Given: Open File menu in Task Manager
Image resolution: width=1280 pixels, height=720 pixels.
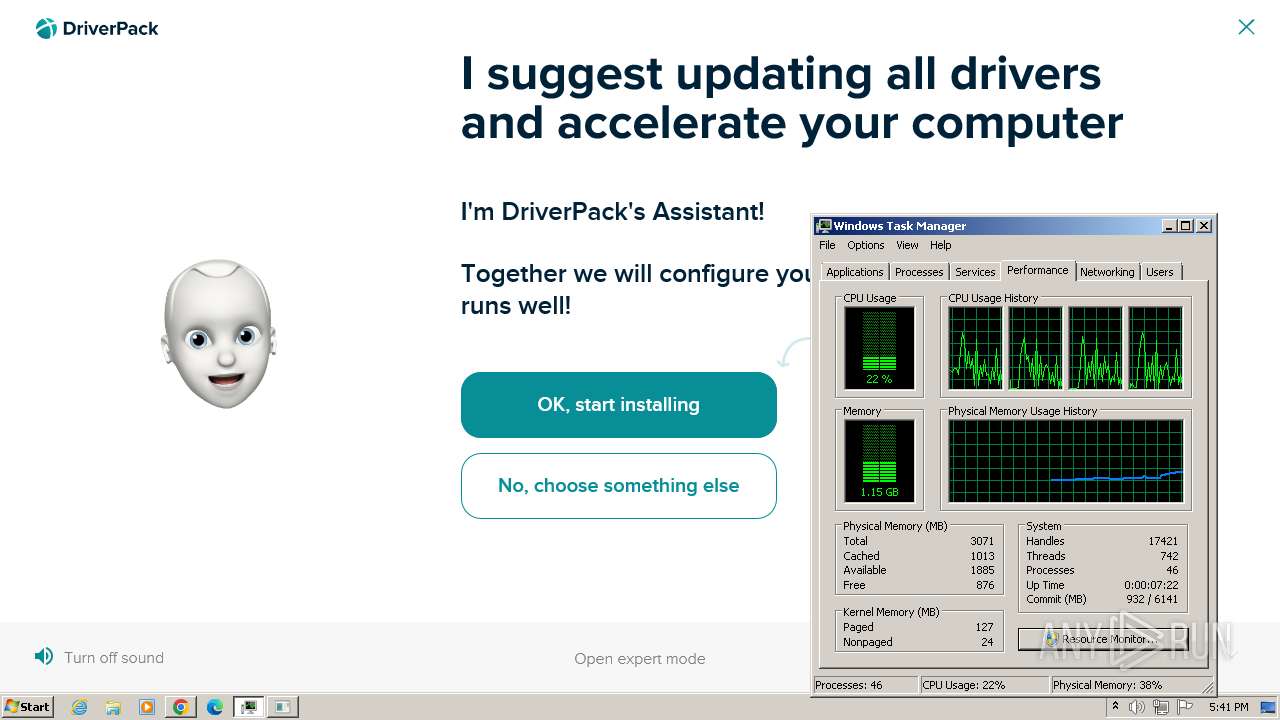Looking at the screenshot, I should 827,245.
